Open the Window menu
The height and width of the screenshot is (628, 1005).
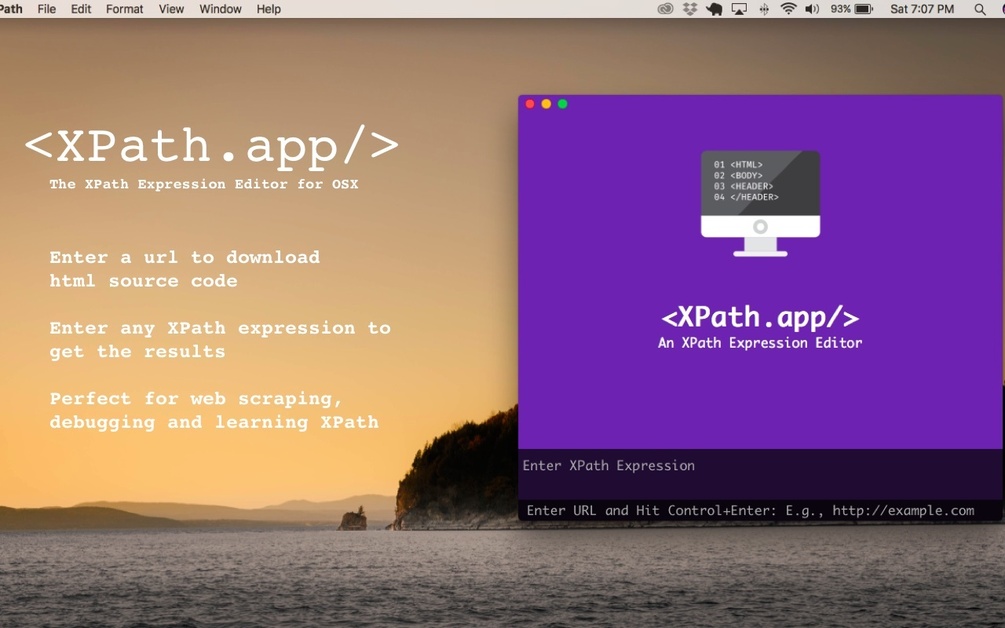[x=220, y=9]
